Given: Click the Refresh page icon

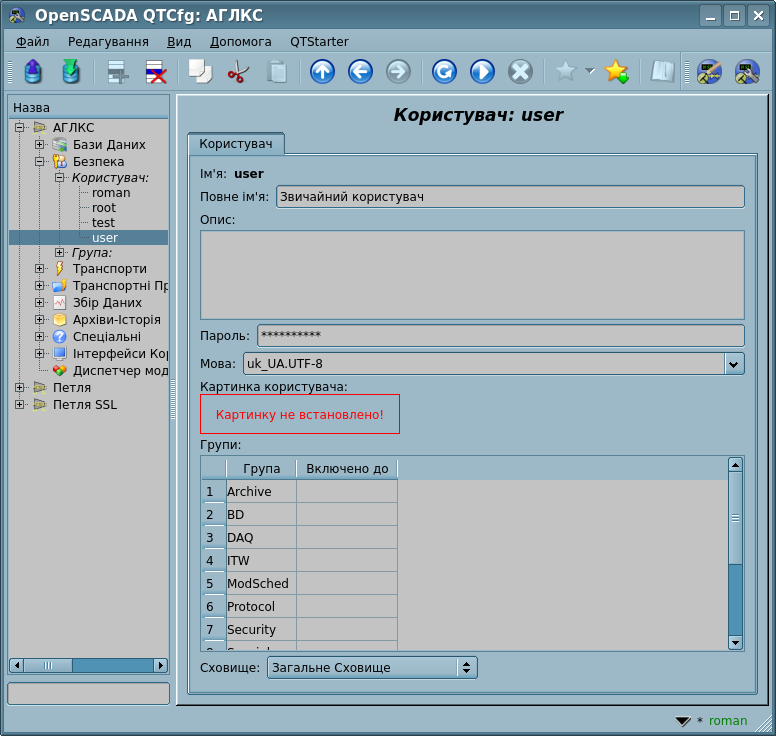Looking at the screenshot, I should [x=444, y=72].
